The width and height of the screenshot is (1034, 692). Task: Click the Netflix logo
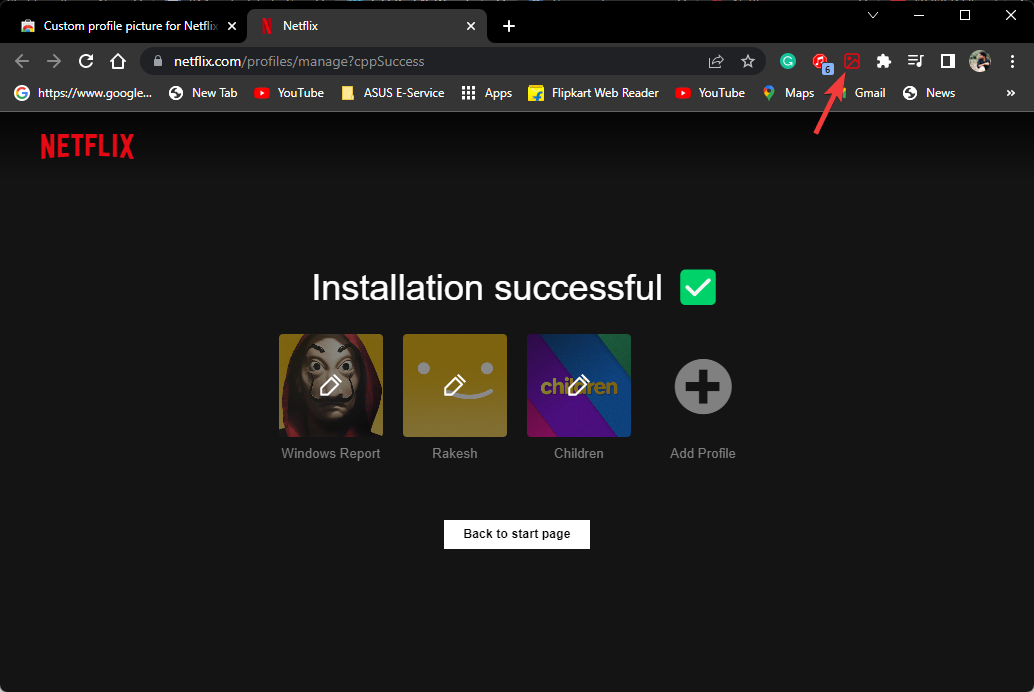tap(87, 146)
